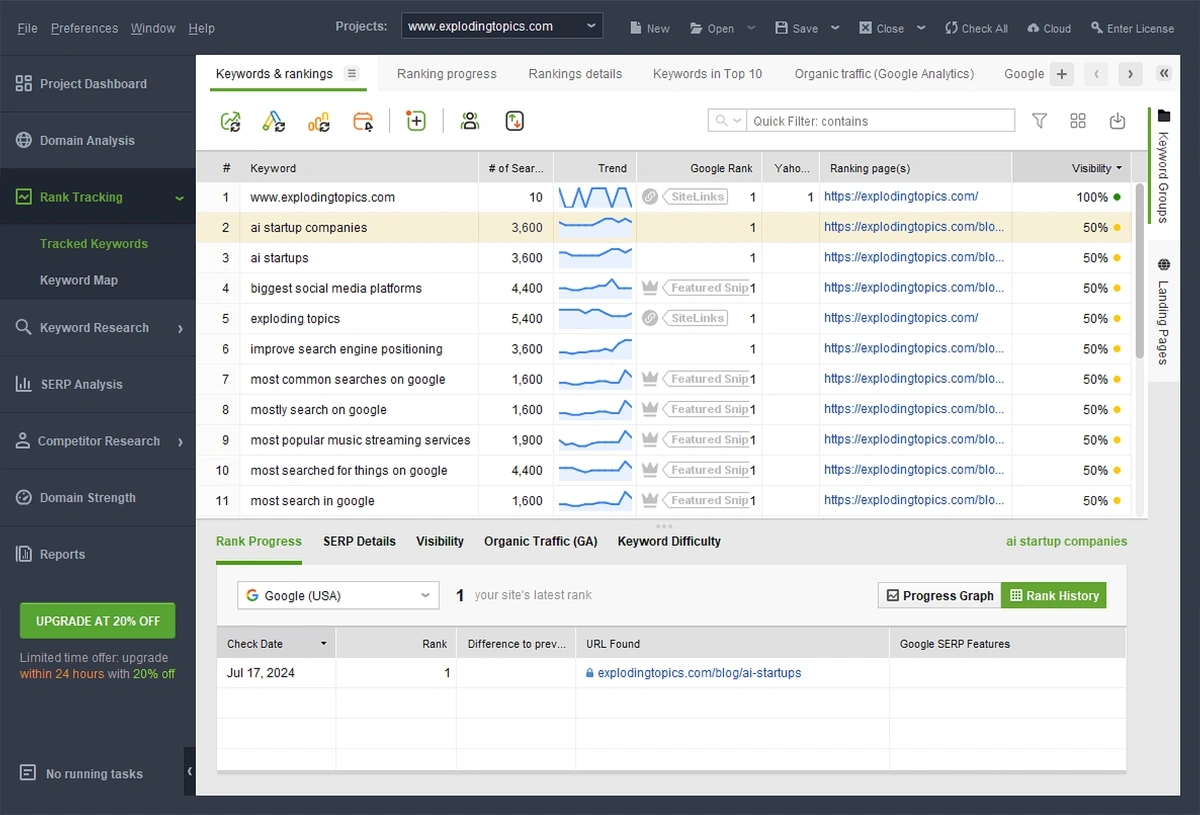The height and width of the screenshot is (815, 1200).
Task: Click the filter funnel icon
Action: coord(1039,121)
